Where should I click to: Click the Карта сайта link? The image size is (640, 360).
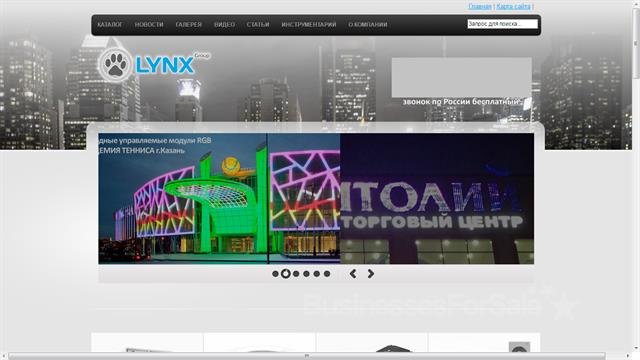pos(513,6)
